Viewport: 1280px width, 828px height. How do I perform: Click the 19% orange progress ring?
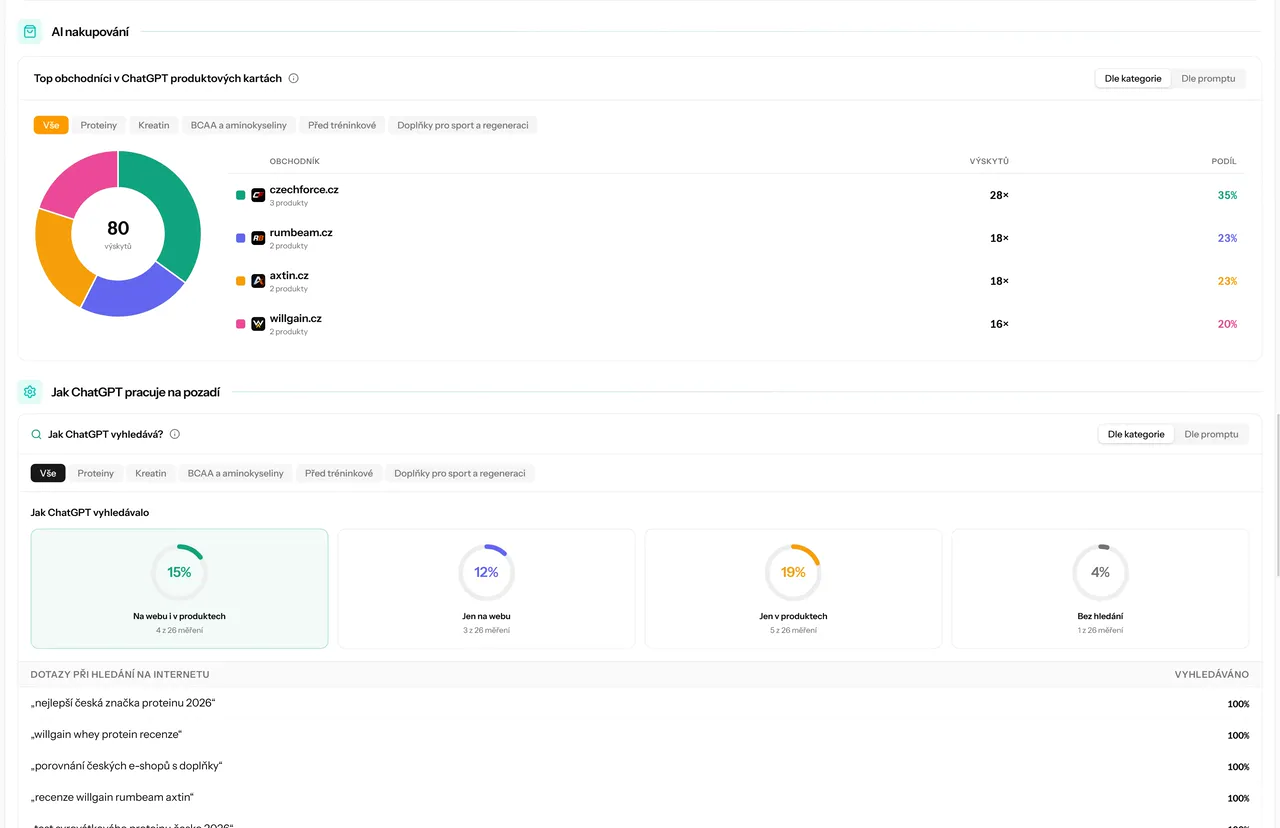click(793, 572)
